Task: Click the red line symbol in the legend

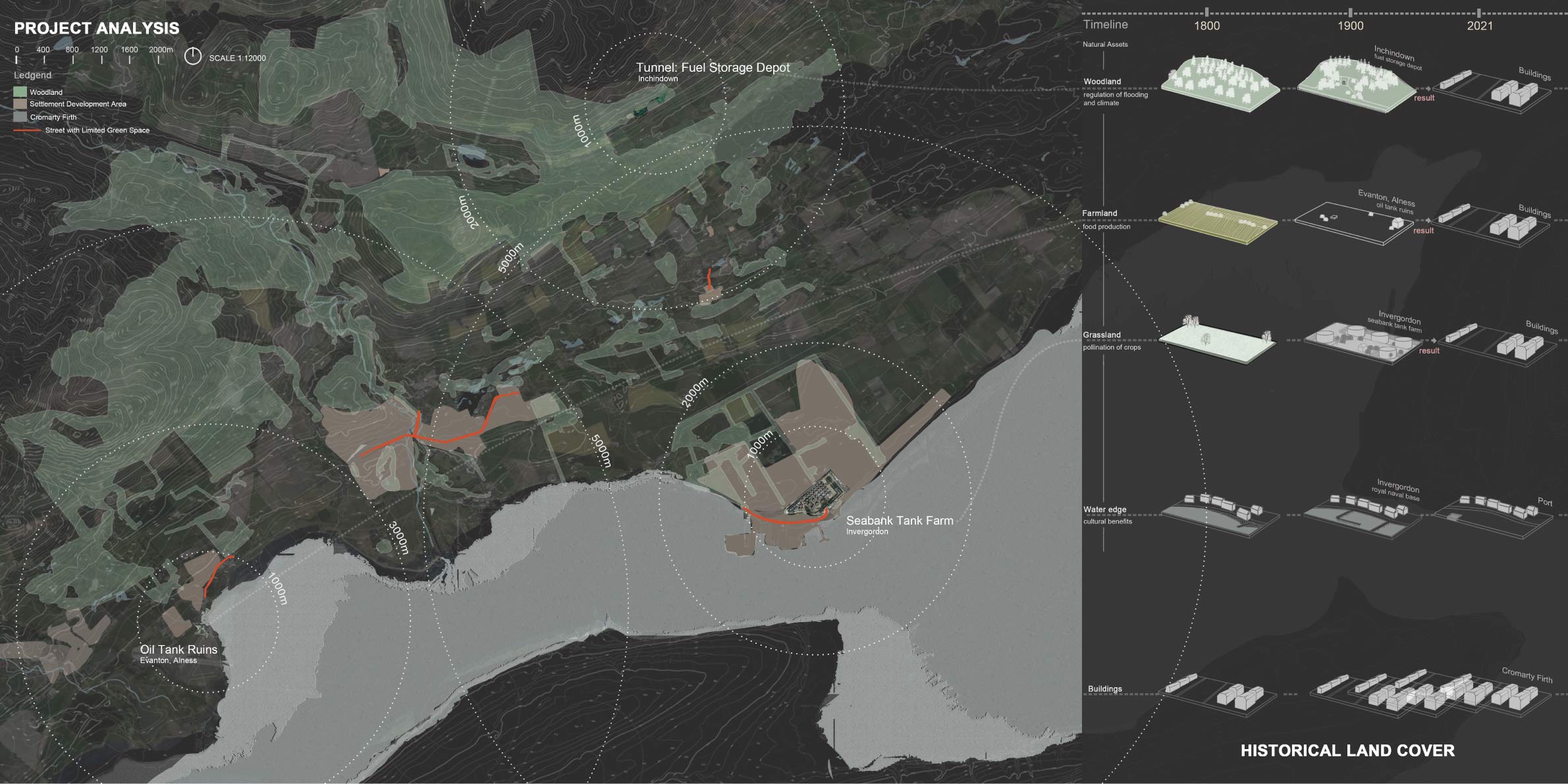Action: [27, 130]
